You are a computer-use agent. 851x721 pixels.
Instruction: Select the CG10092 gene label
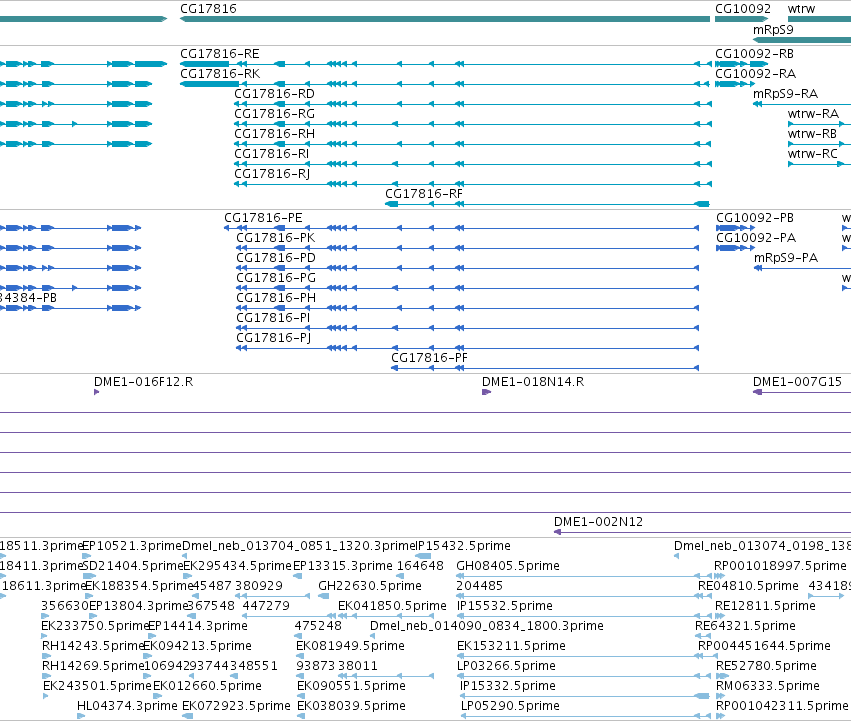[x=743, y=9]
